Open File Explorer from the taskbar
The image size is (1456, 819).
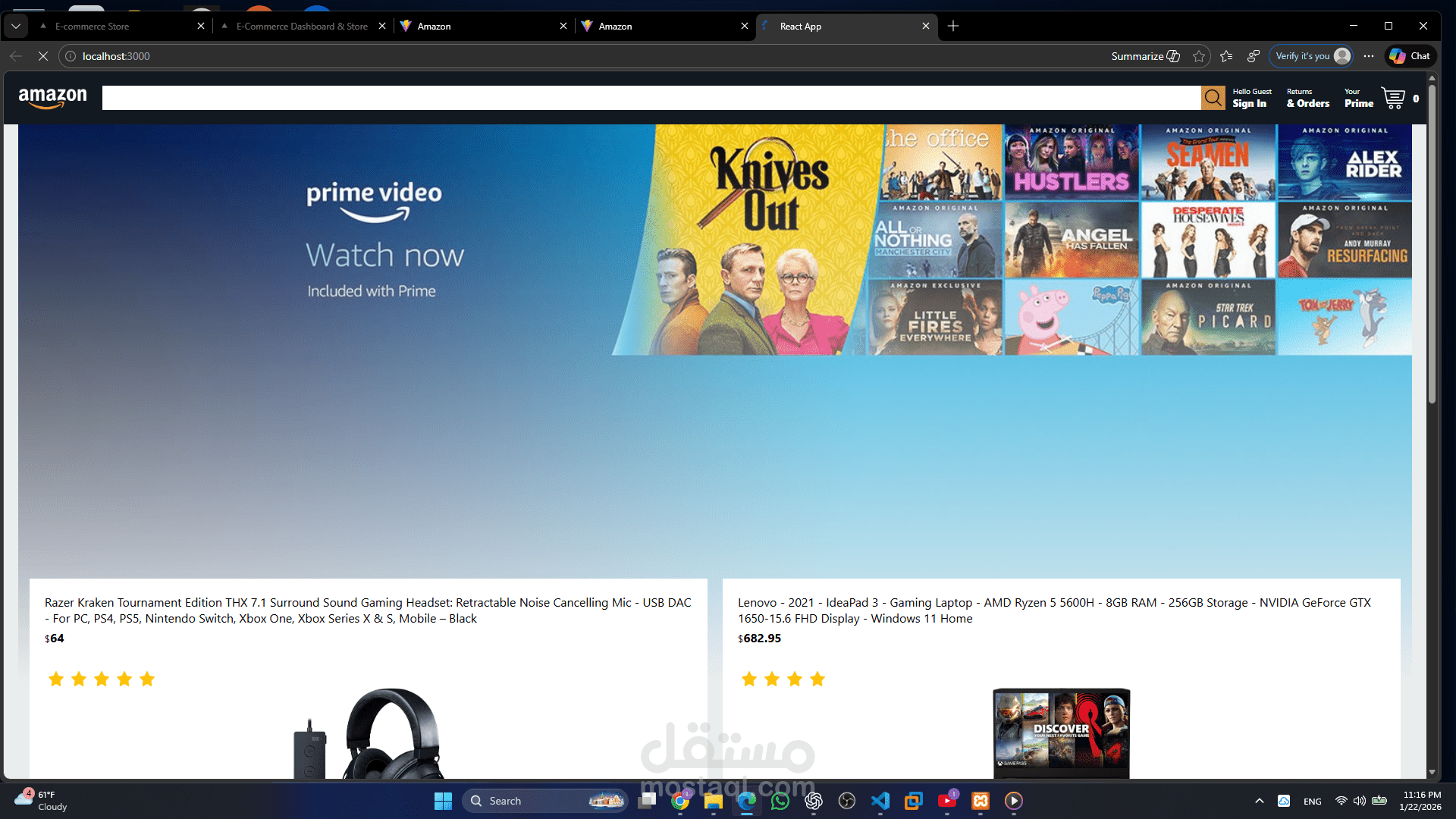click(x=714, y=801)
